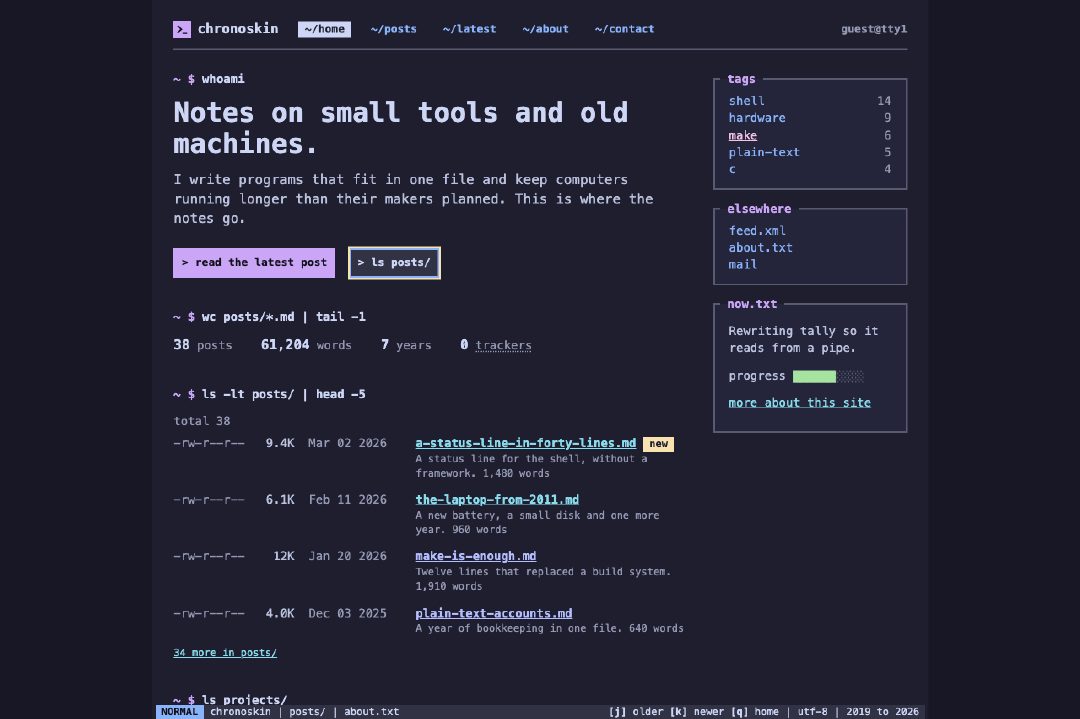
Task: Select the 'make' tag
Action: [742, 135]
